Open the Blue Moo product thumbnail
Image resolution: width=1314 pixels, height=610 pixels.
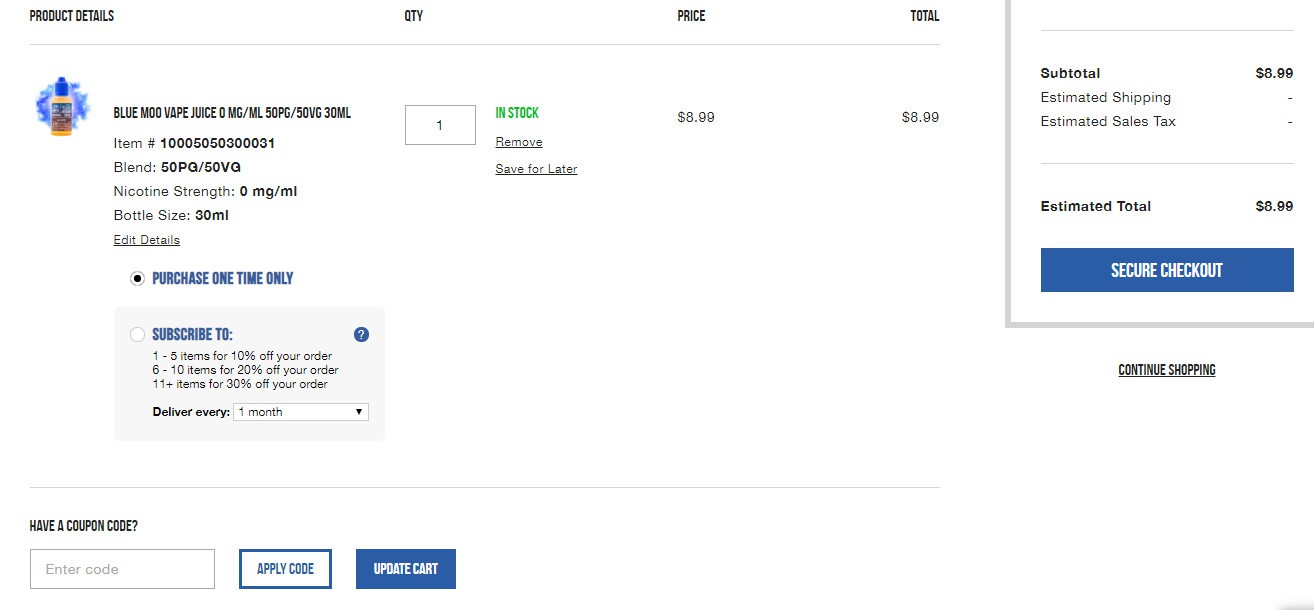coord(62,107)
